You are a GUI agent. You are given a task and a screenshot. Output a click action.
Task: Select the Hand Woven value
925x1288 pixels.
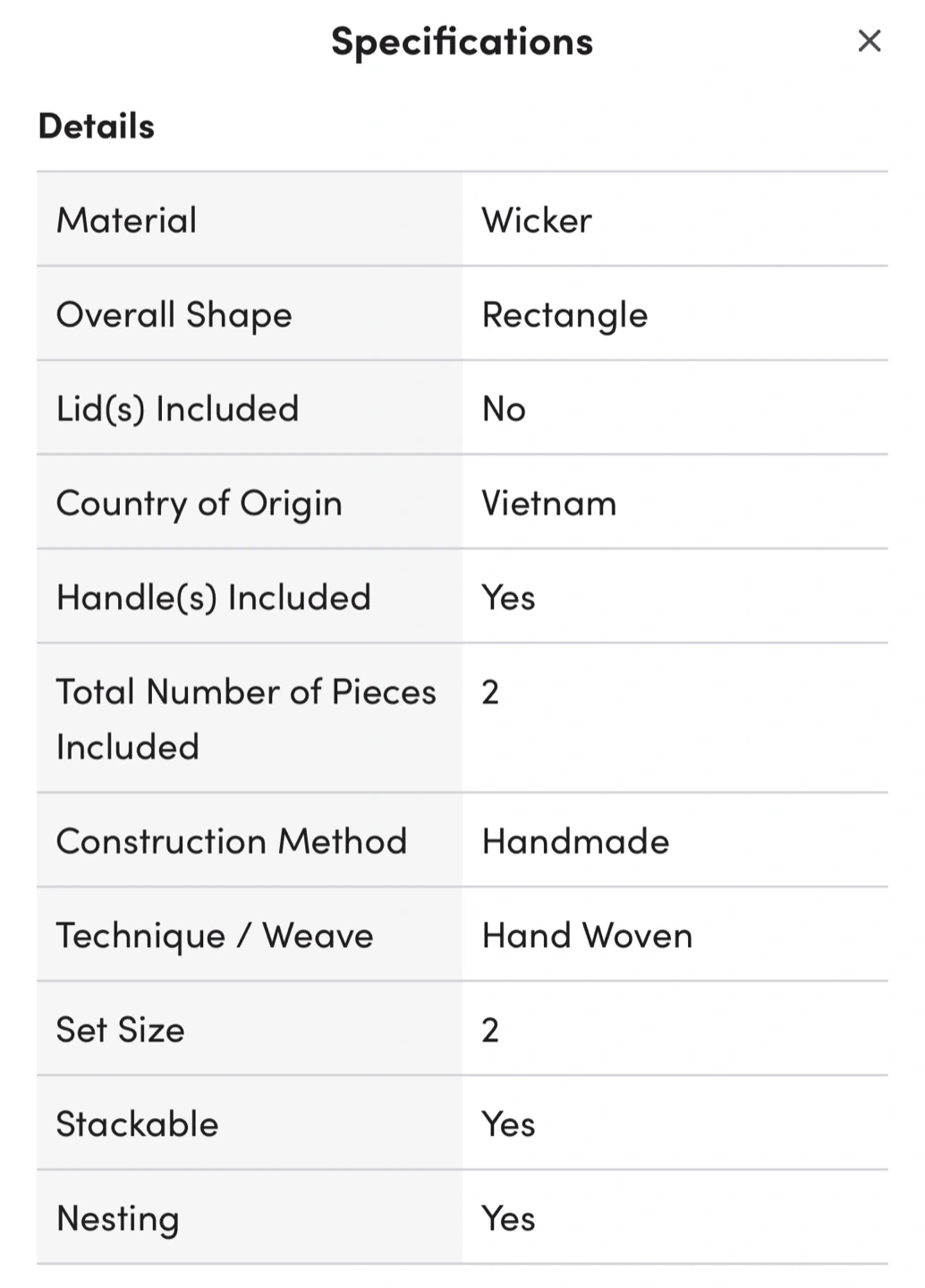tap(587, 936)
